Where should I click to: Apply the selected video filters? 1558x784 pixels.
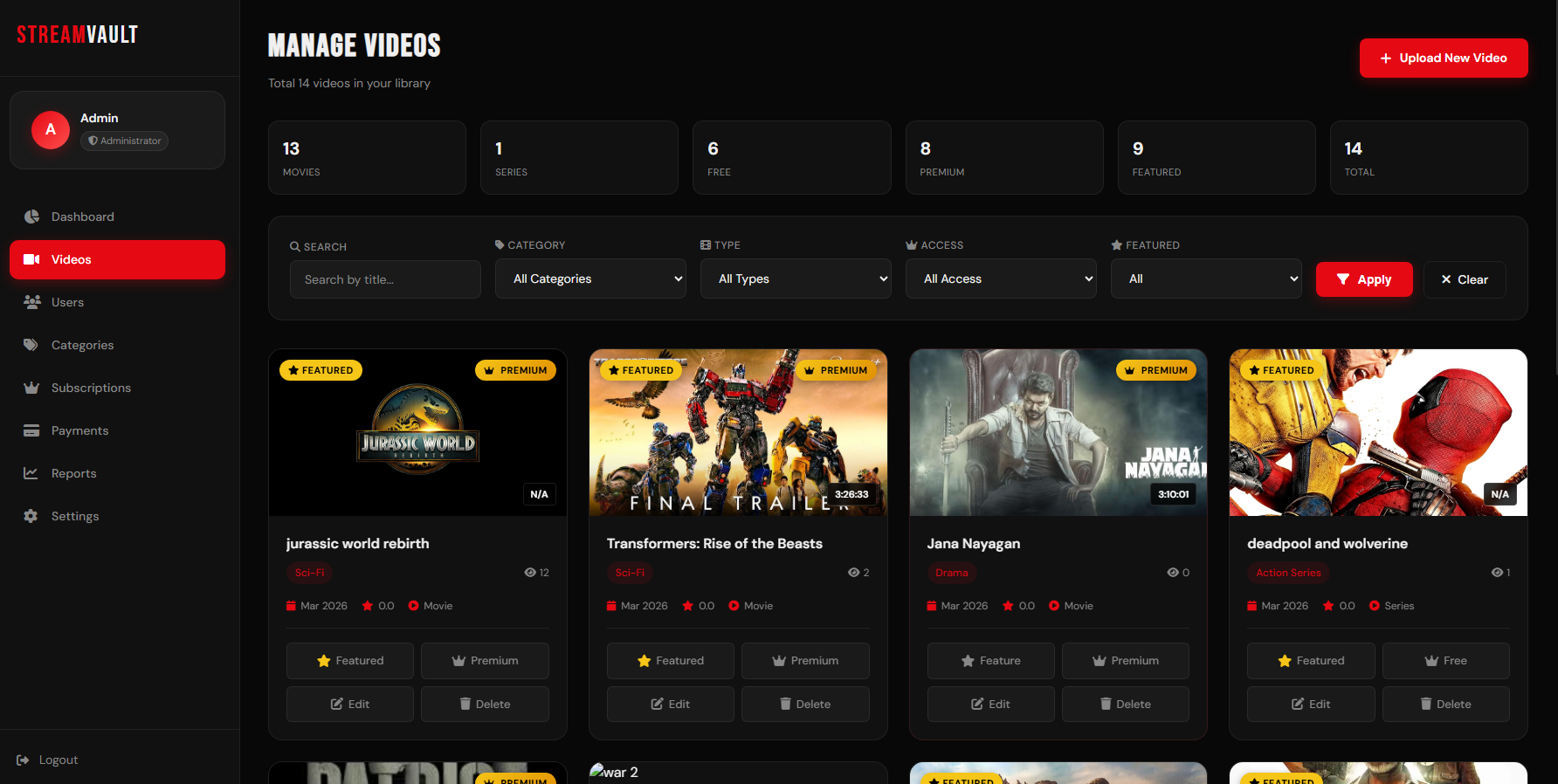tap(1363, 279)
